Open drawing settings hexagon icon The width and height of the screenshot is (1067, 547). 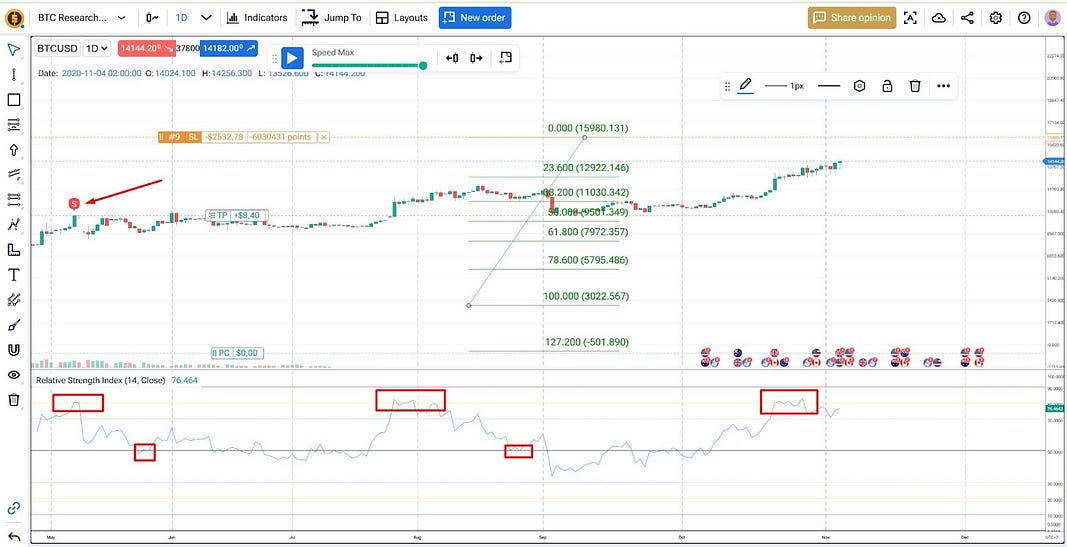click(x=859, y=86)
